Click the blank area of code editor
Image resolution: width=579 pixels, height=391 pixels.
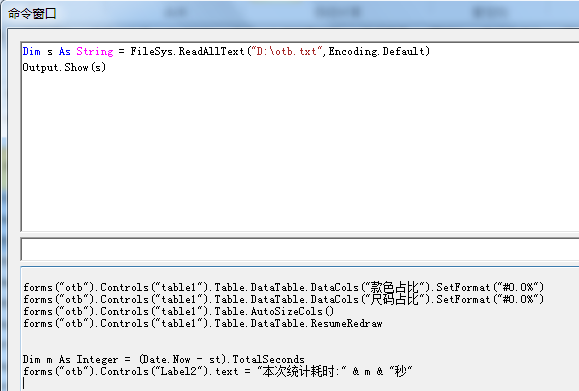pyautogui.click(x=300, y=151)
